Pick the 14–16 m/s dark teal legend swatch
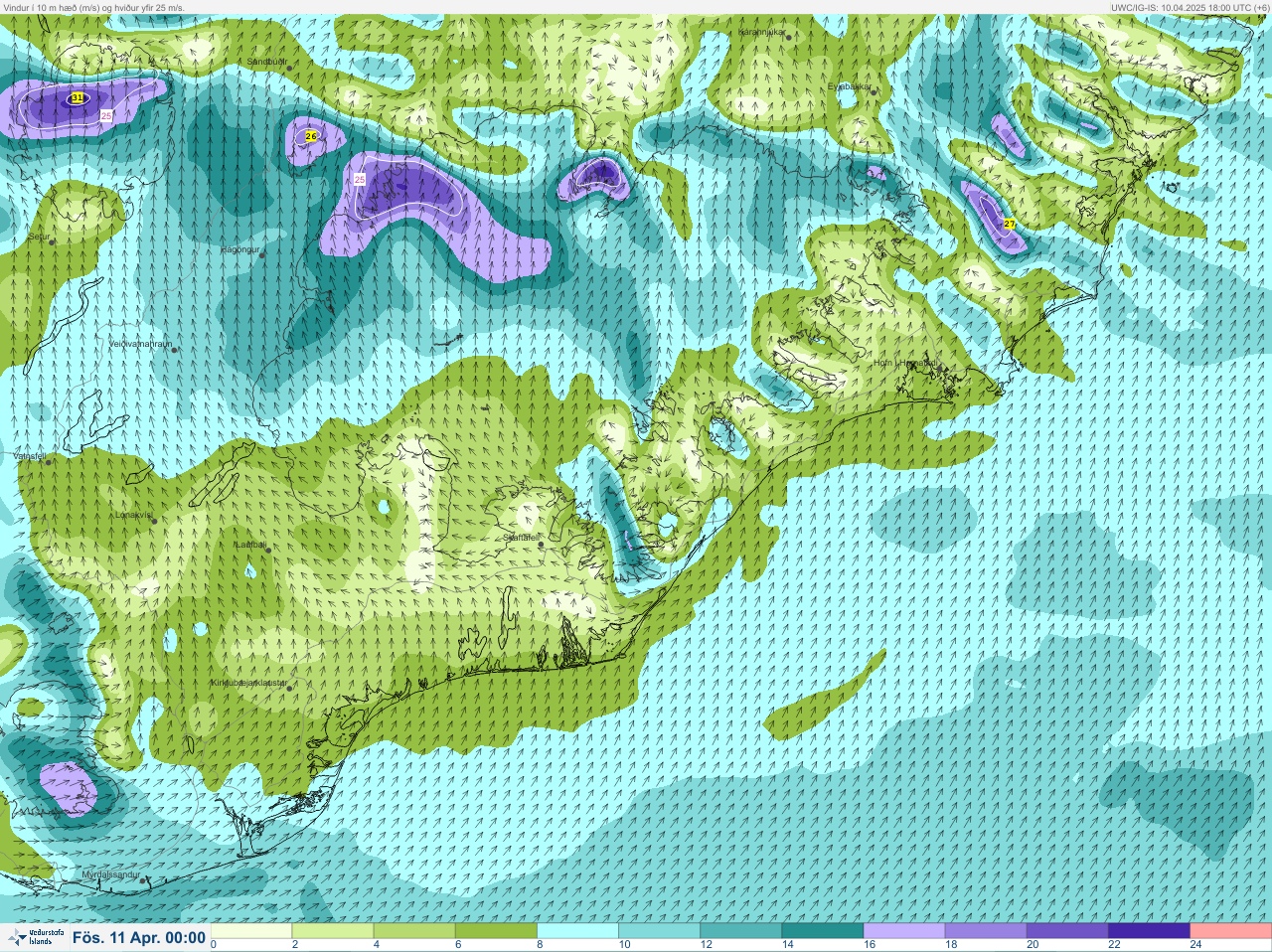1272x952 pixels. pos(822,931)
